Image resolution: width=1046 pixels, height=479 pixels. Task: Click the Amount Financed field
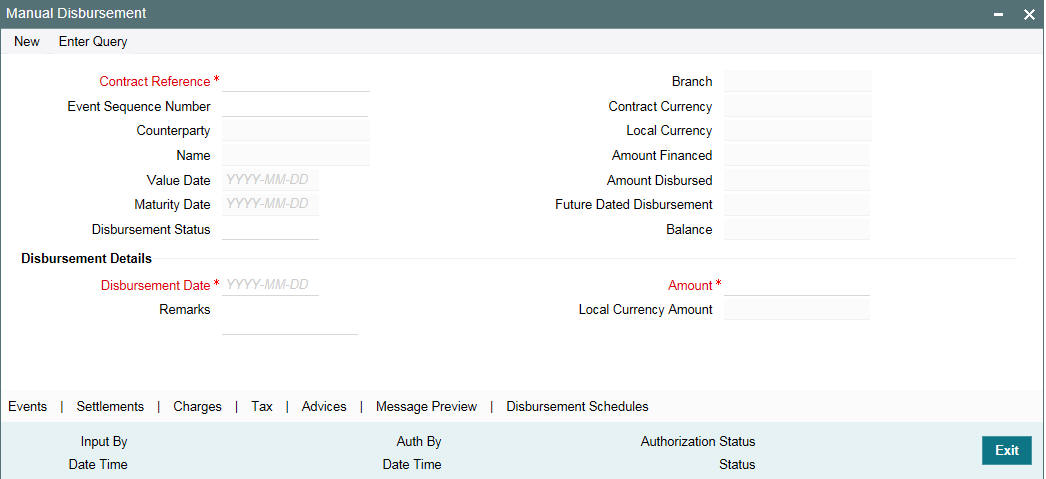pos(797,155)
